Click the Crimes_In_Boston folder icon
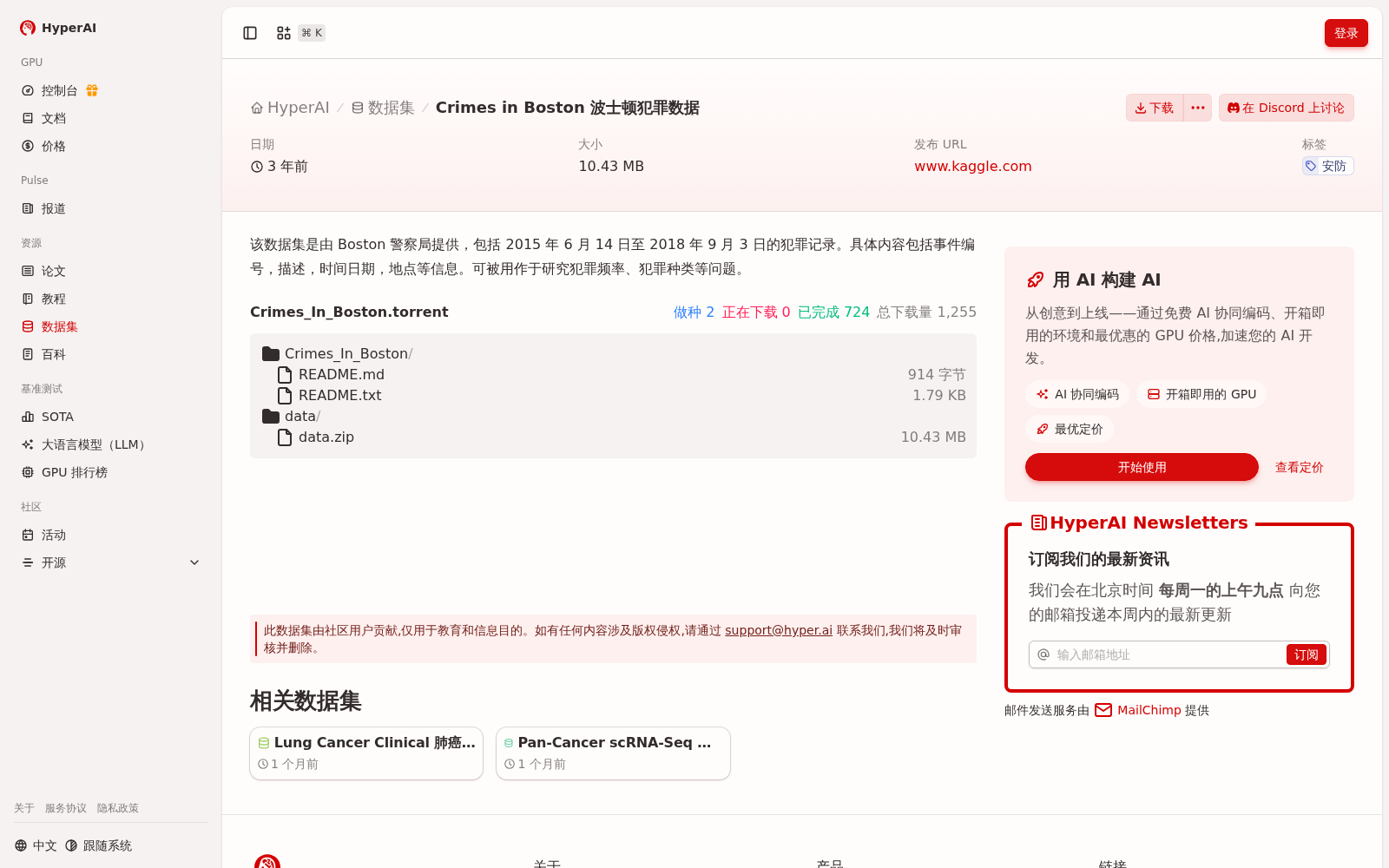1389x868 pixels. [x=271, y=354]
